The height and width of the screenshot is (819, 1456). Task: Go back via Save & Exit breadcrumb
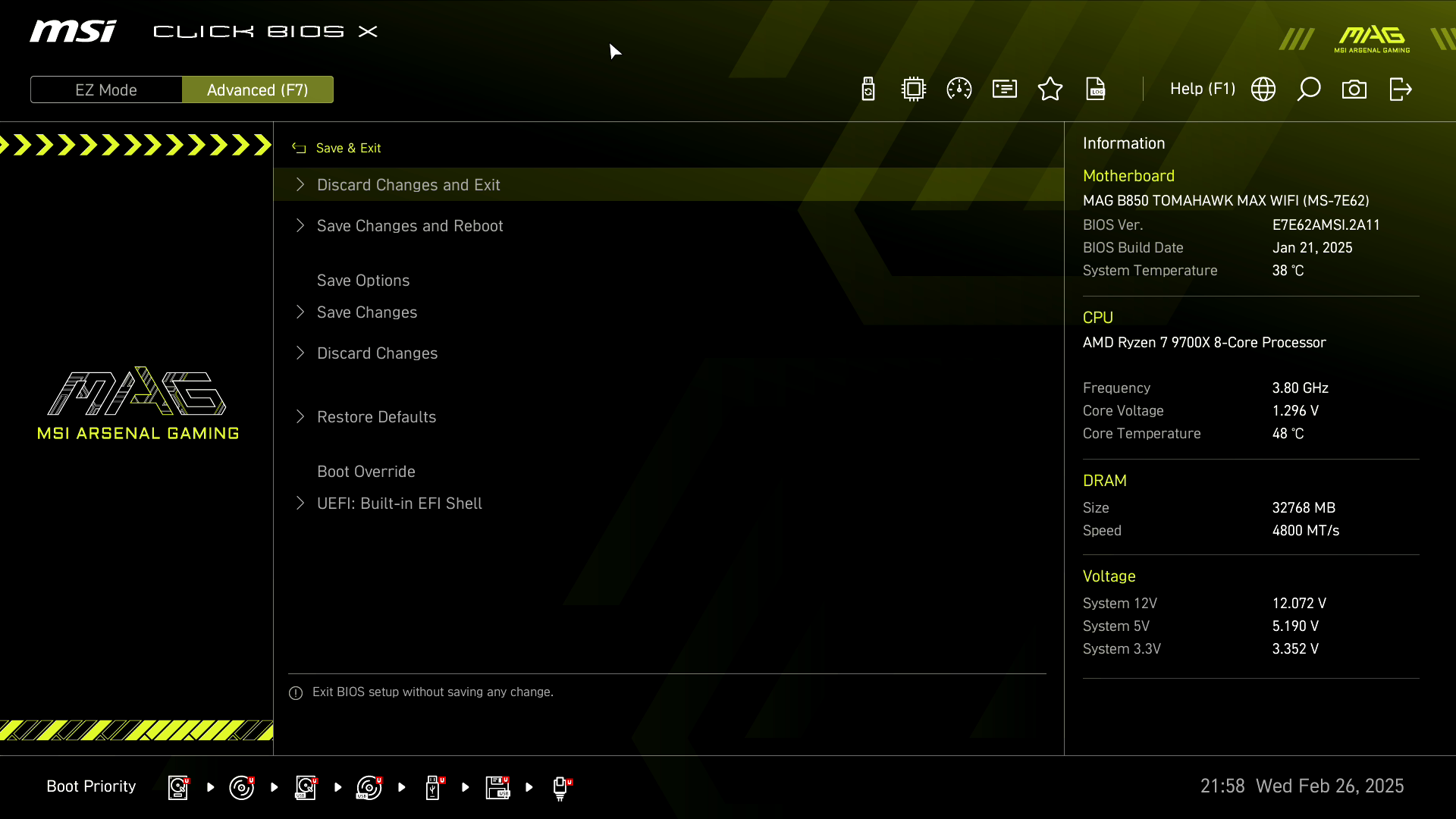[x=347, y=148]
